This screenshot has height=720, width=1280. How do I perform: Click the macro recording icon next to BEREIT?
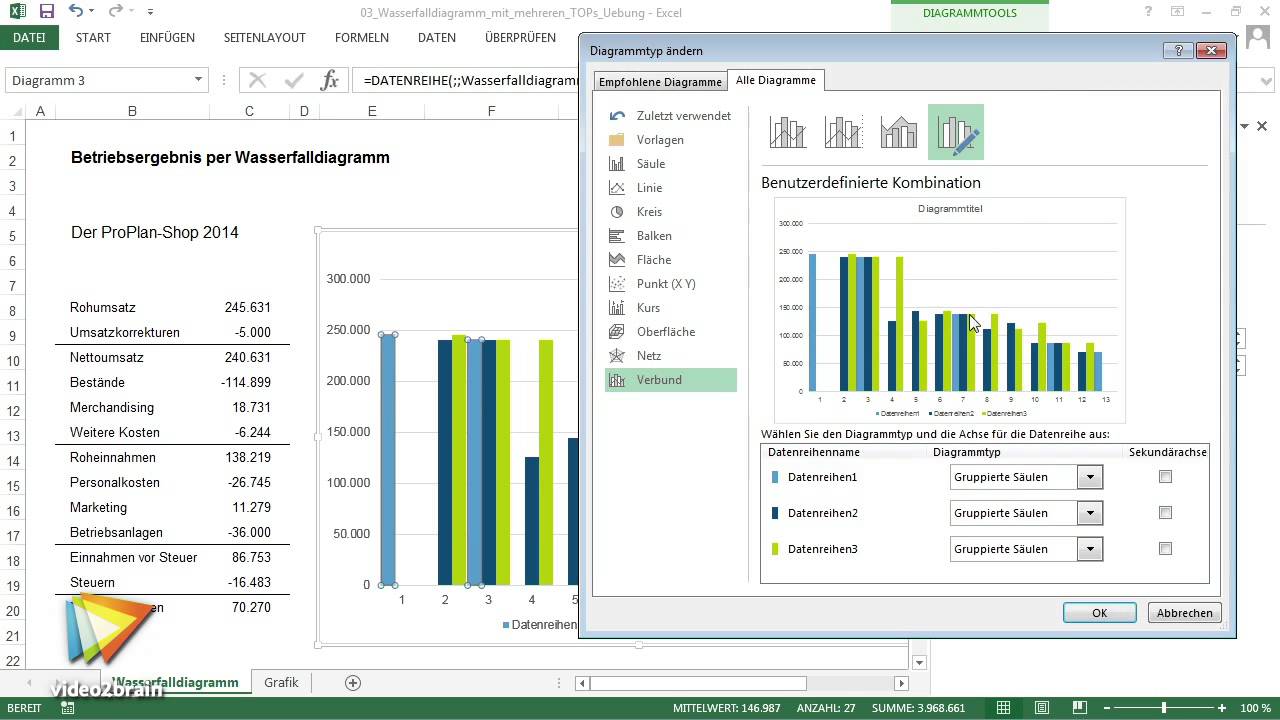click(67, 708)
